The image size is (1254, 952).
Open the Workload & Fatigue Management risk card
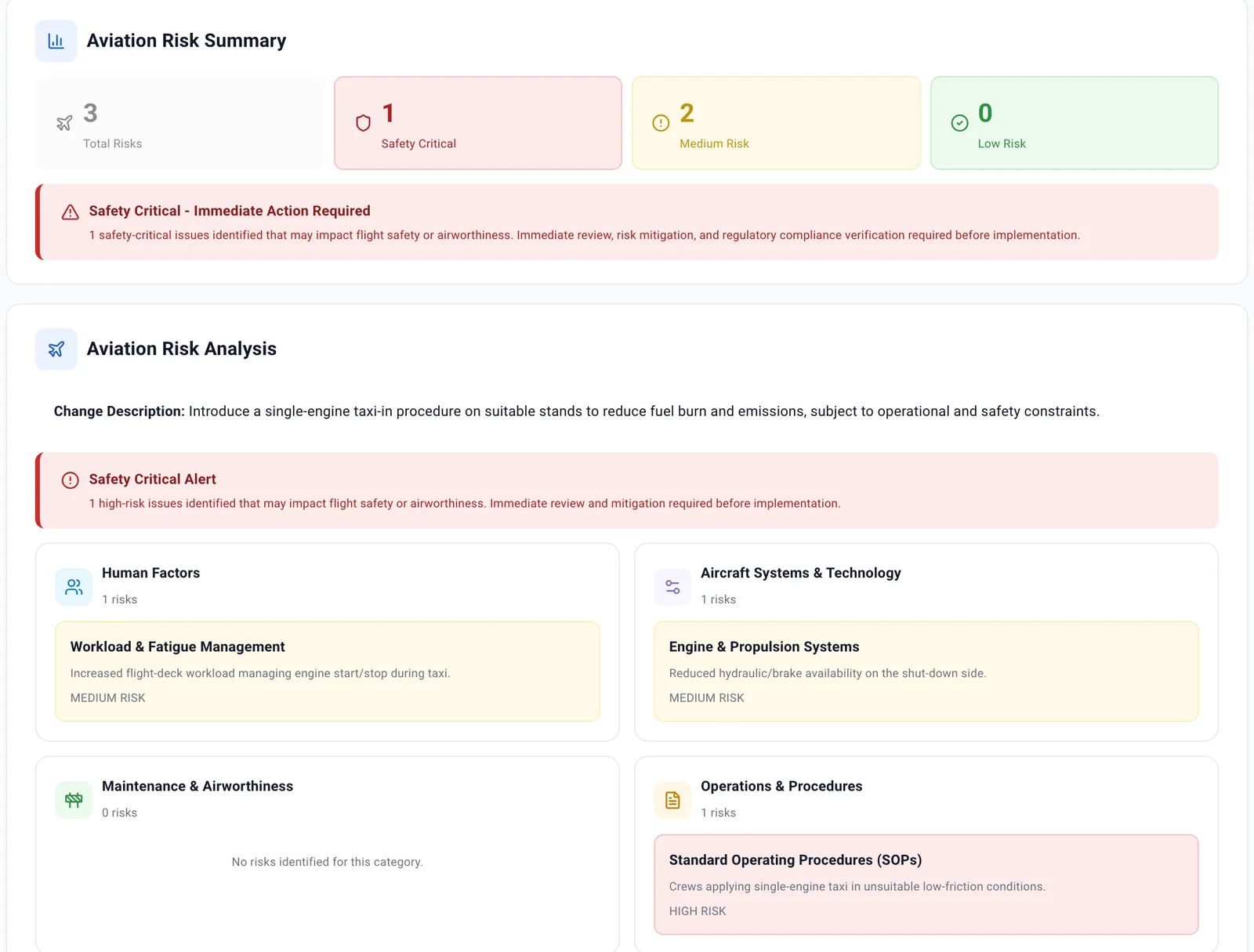click(328, 671)
